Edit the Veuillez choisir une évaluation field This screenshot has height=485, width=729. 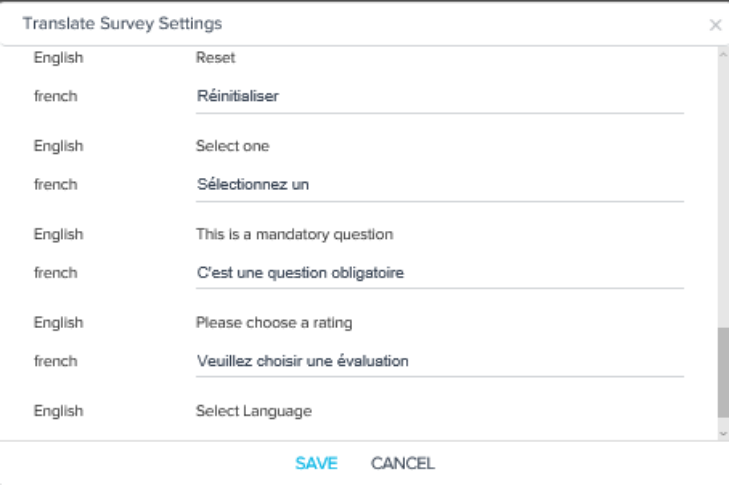pos(440,362)
